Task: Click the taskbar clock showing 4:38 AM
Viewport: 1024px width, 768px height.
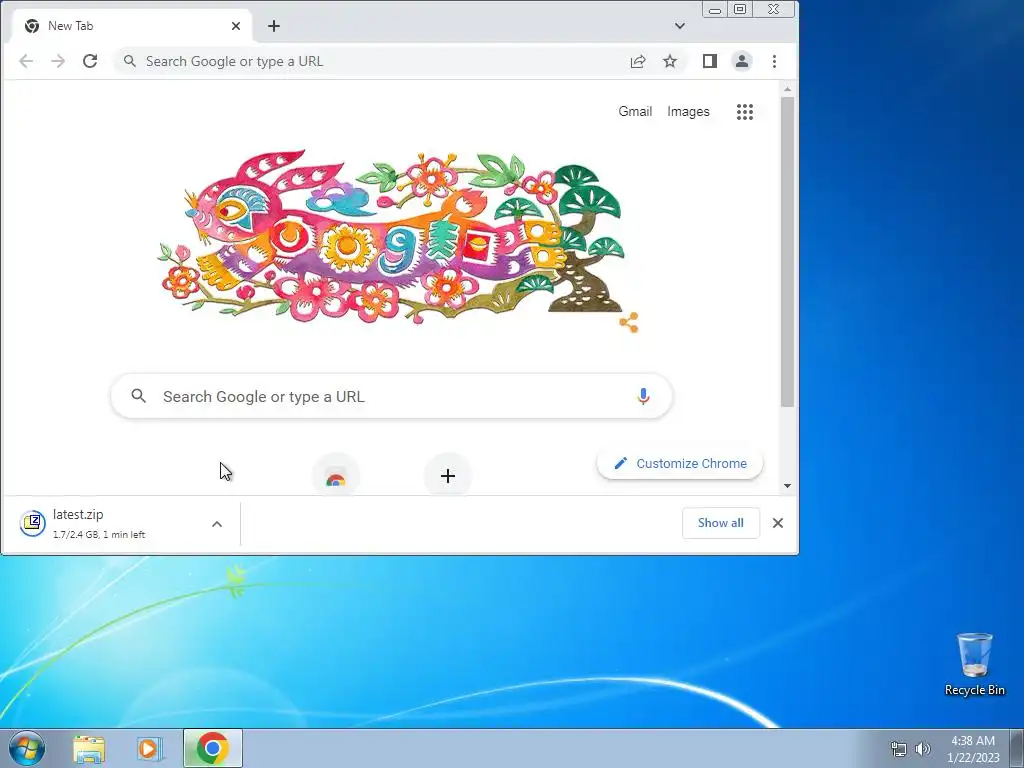Action: click(973, 749)
